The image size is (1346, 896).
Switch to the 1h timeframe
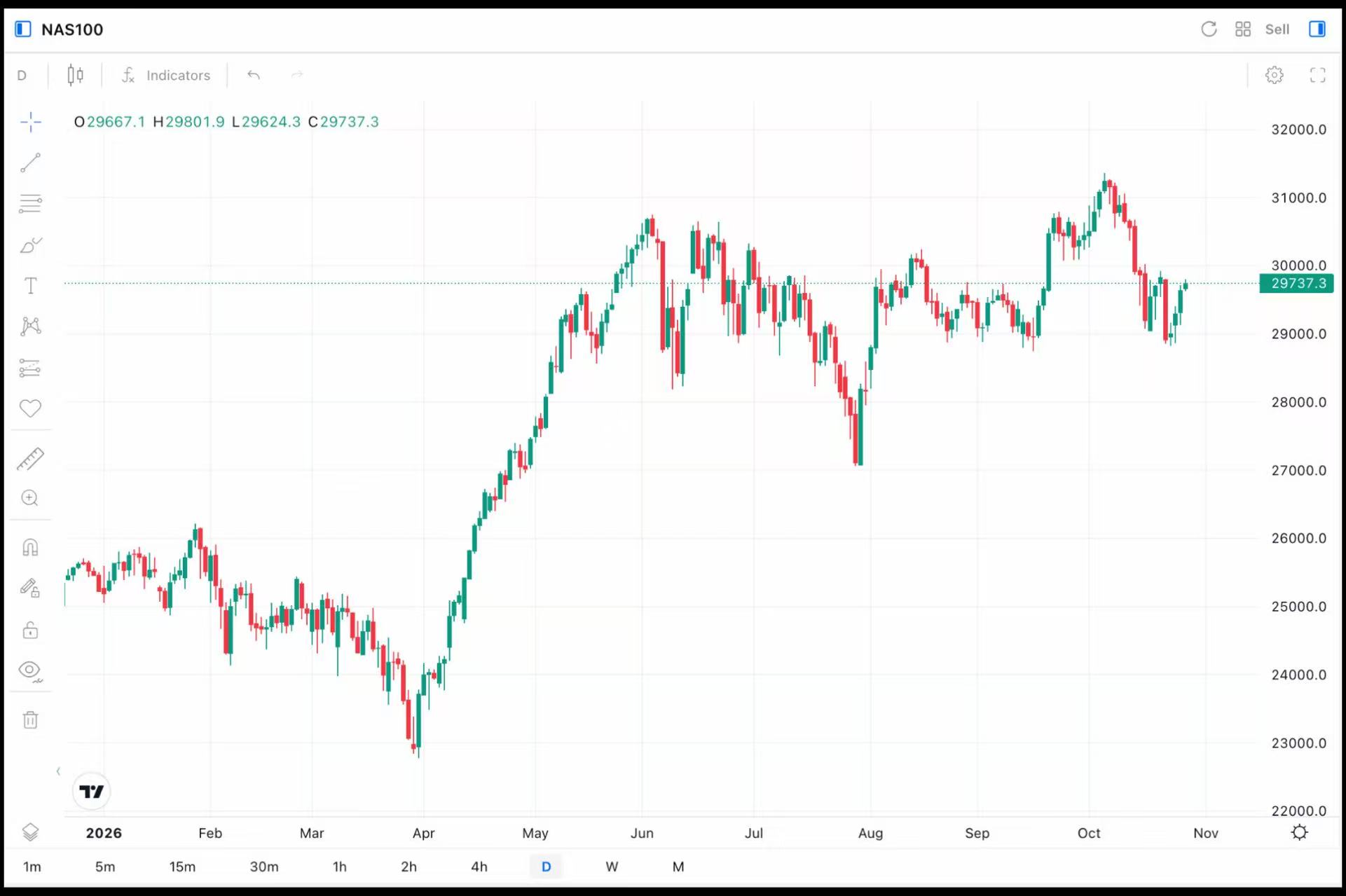(340, 867)
